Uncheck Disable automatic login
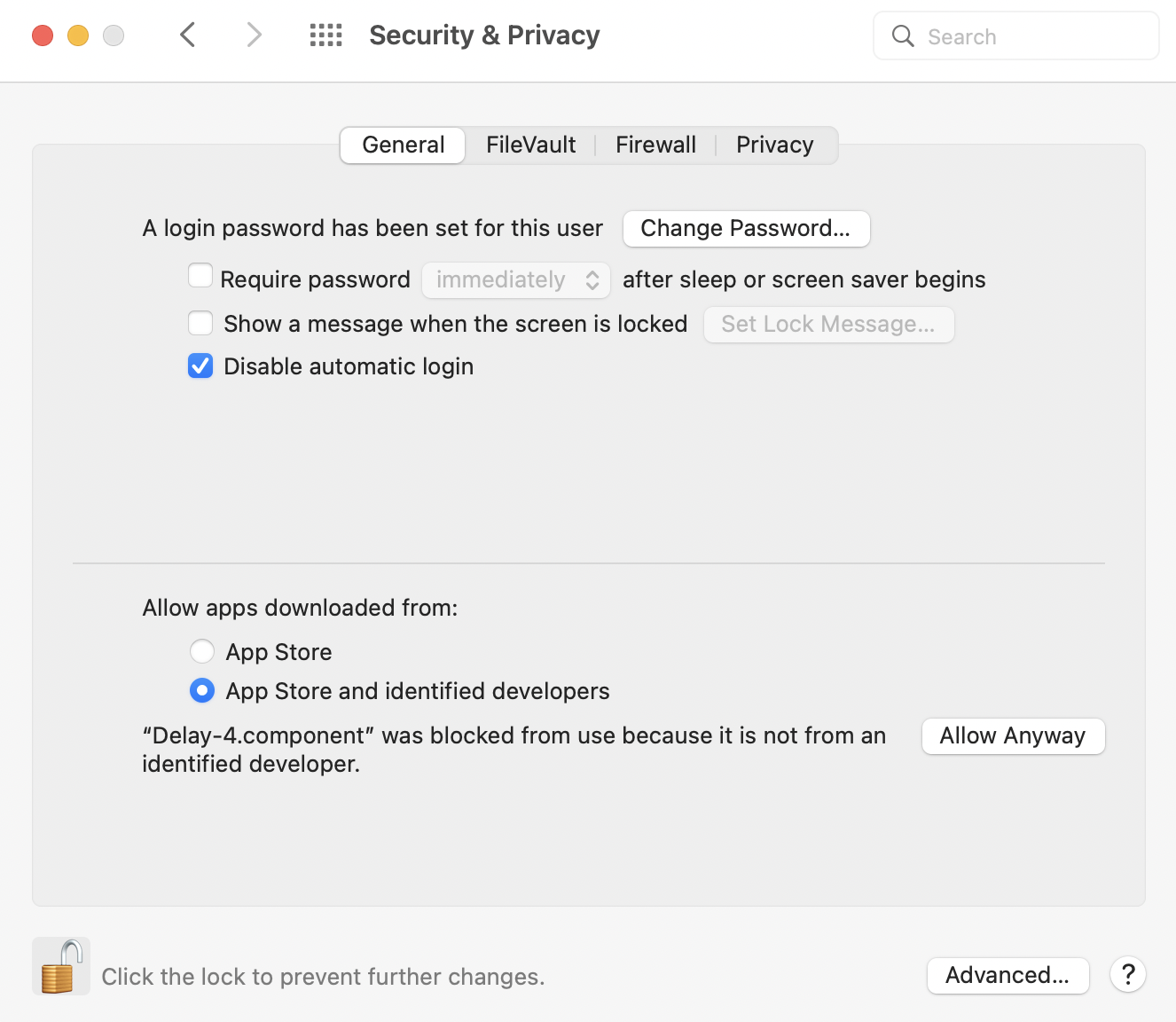The image size is (1176, 1022). click(x=200, y=366)
